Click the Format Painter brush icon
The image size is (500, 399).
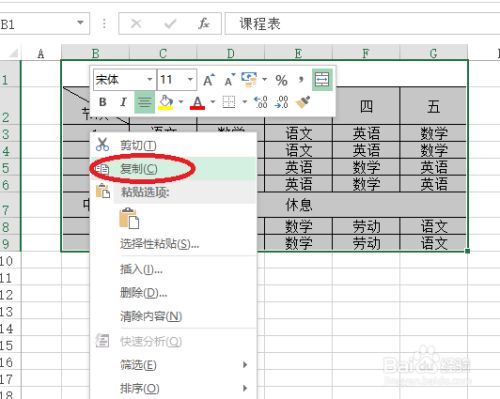click(x=303, y=102)
